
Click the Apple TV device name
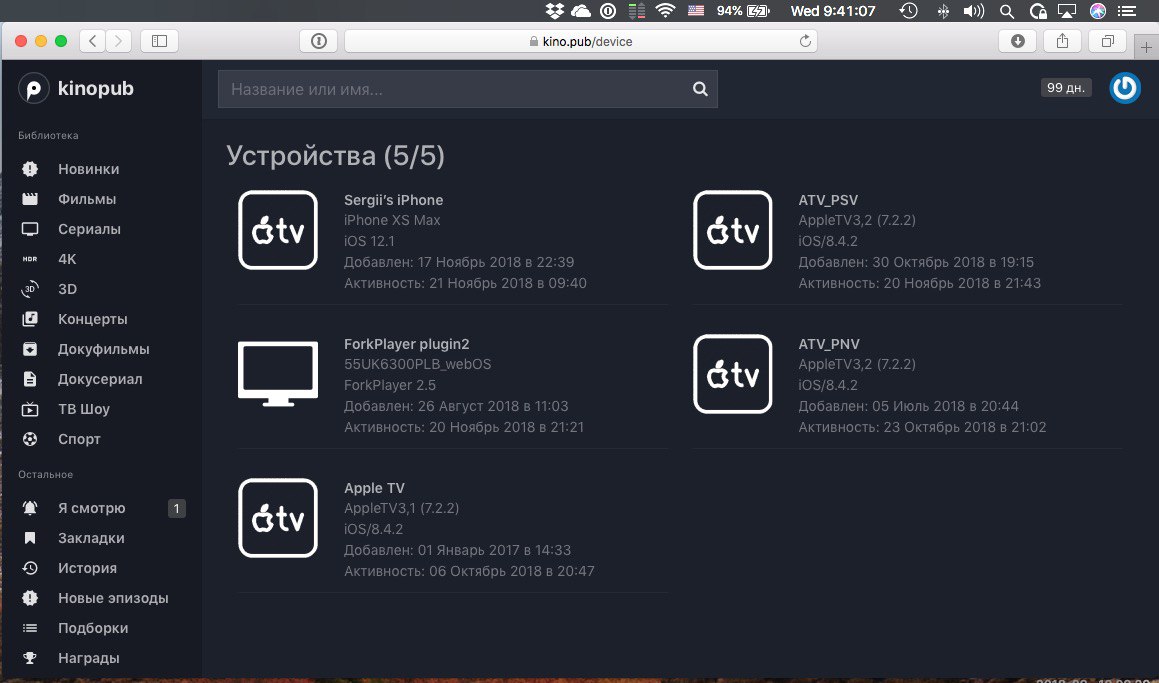click(x=374, y=488)
